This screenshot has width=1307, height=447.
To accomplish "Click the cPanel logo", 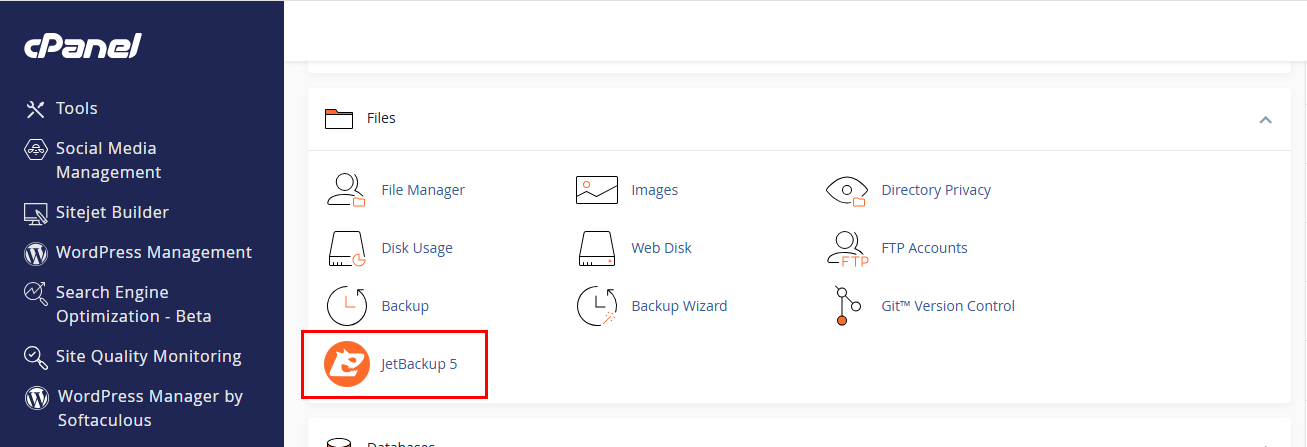I will pos(83,46).
